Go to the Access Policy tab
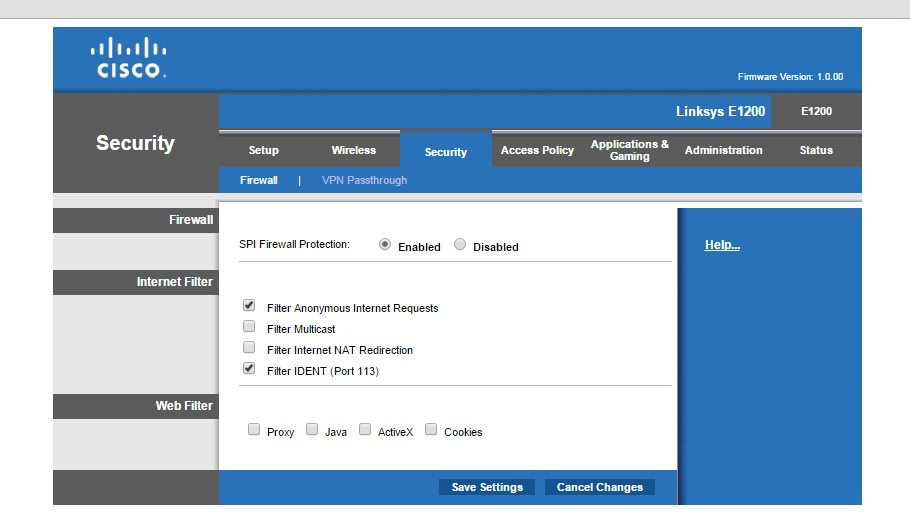This screenshot has width=910, height=531. (537, 150)
